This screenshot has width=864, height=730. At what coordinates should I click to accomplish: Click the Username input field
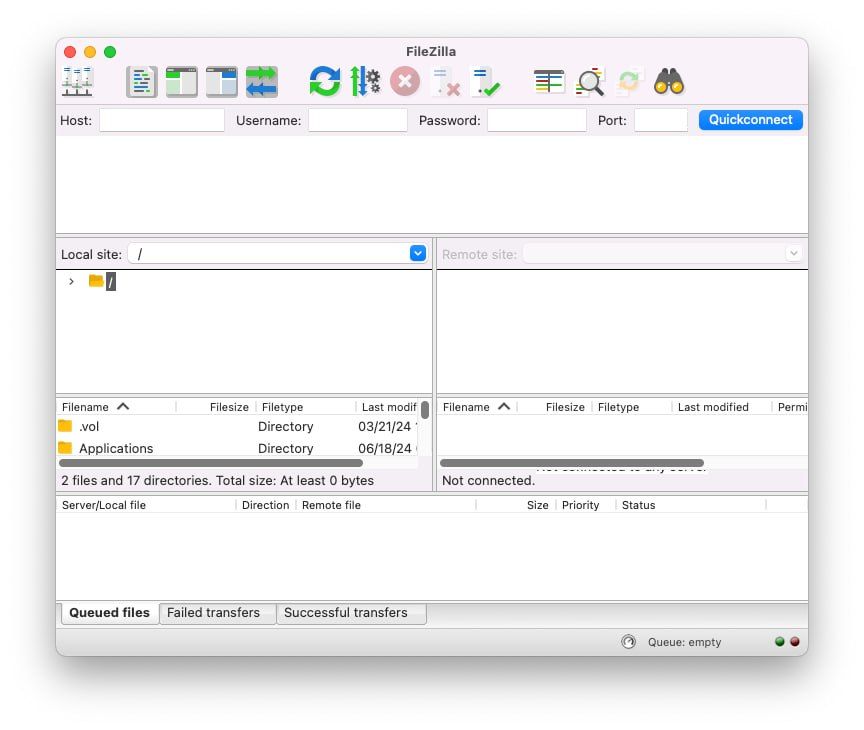click(x=358, y=120)
